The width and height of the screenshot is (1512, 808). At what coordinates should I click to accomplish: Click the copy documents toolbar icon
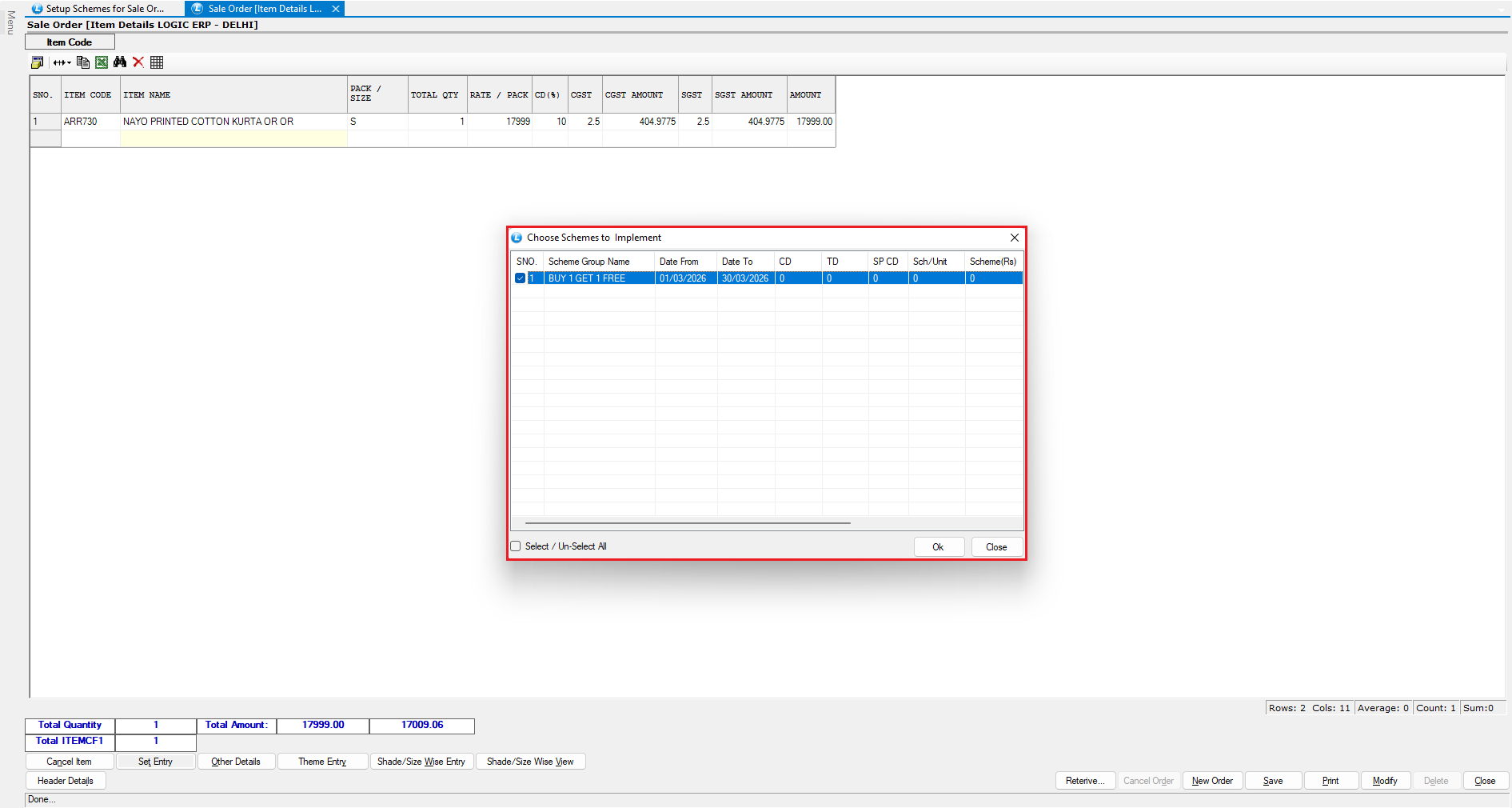pos(83,62)
